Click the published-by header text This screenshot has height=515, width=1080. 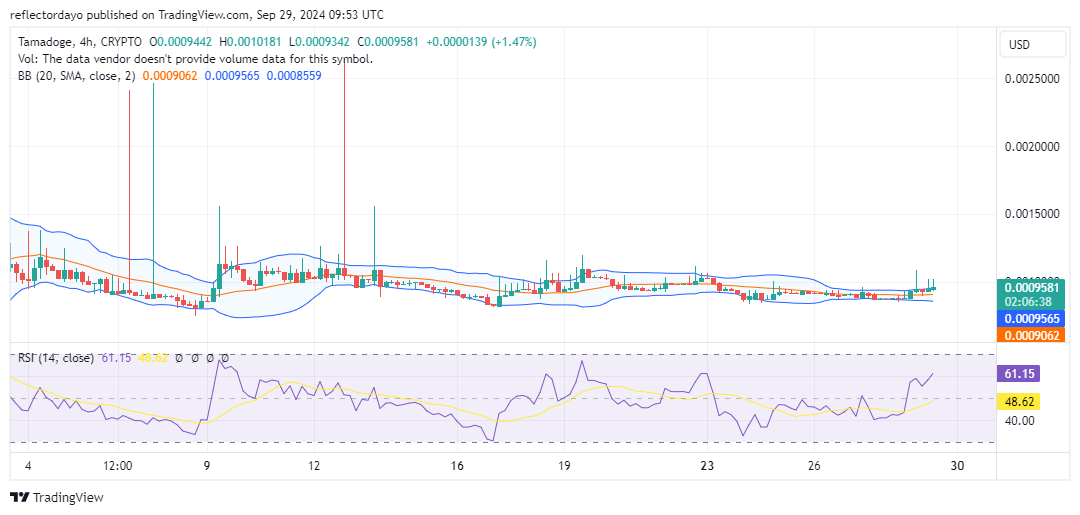(197, 14)
